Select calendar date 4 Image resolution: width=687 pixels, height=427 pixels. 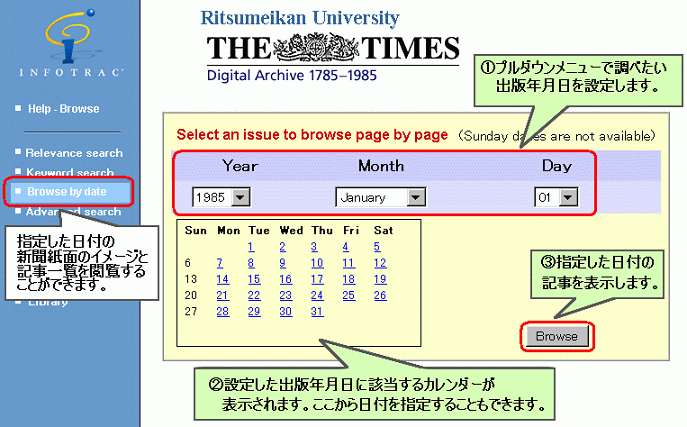(x=346, y=247)
